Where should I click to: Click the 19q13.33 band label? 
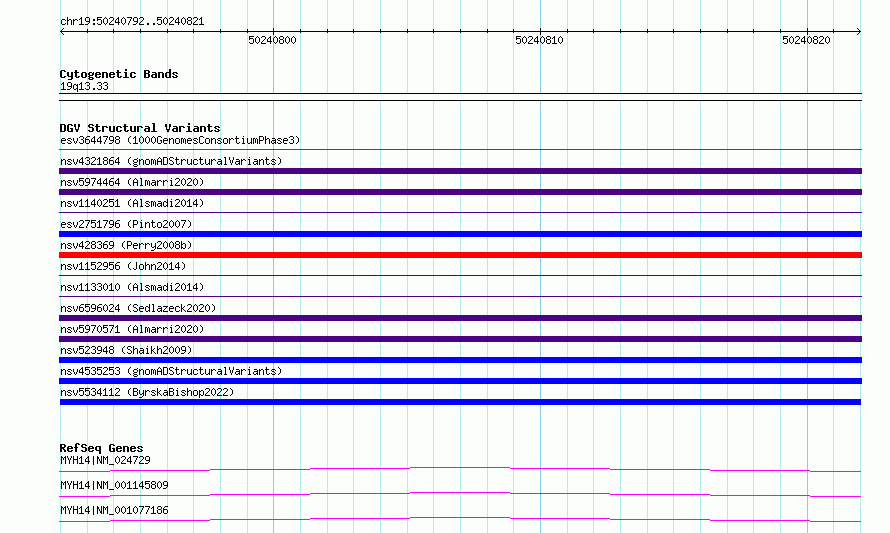tap(84, 86)
